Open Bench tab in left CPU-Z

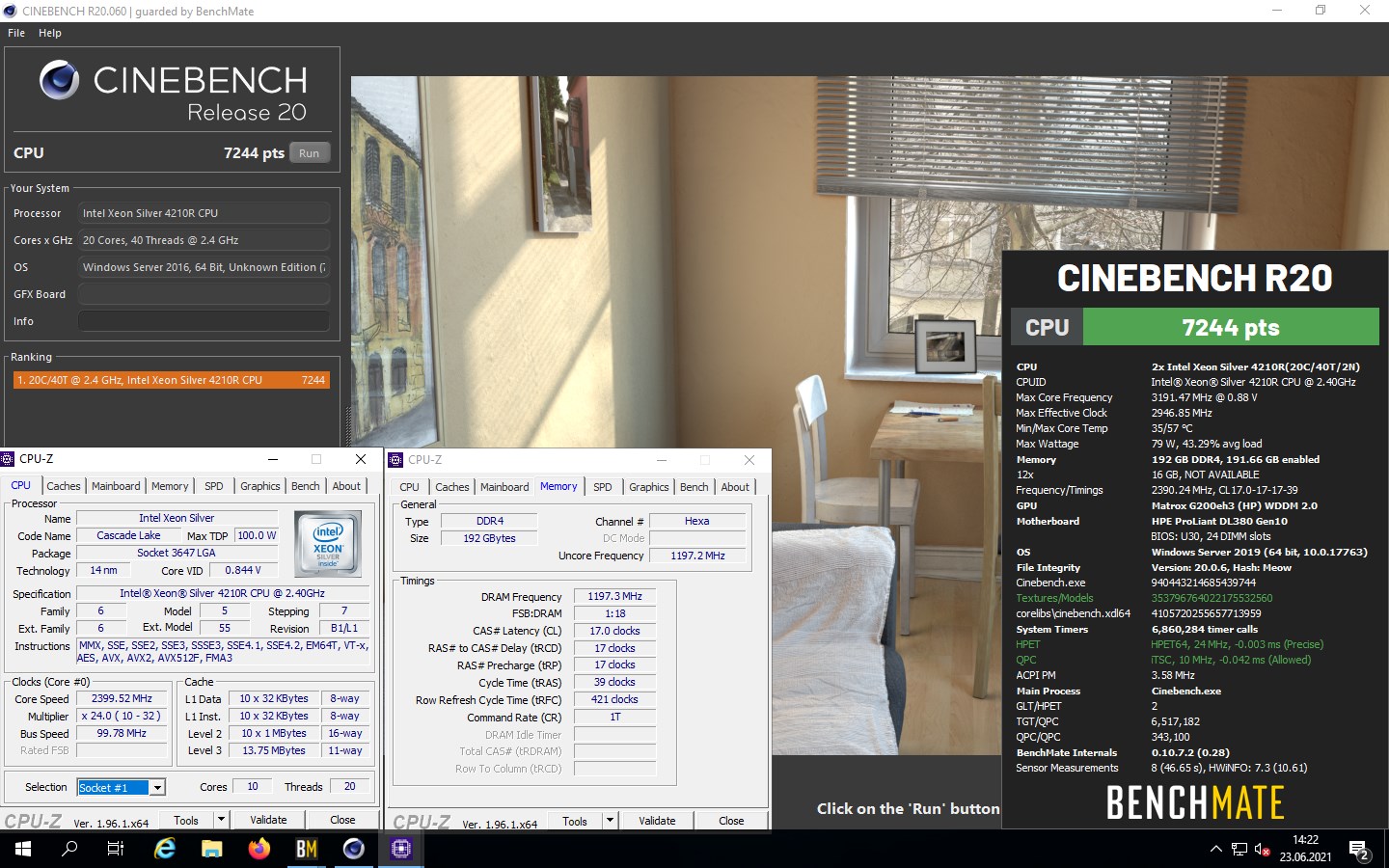(306, 486)
